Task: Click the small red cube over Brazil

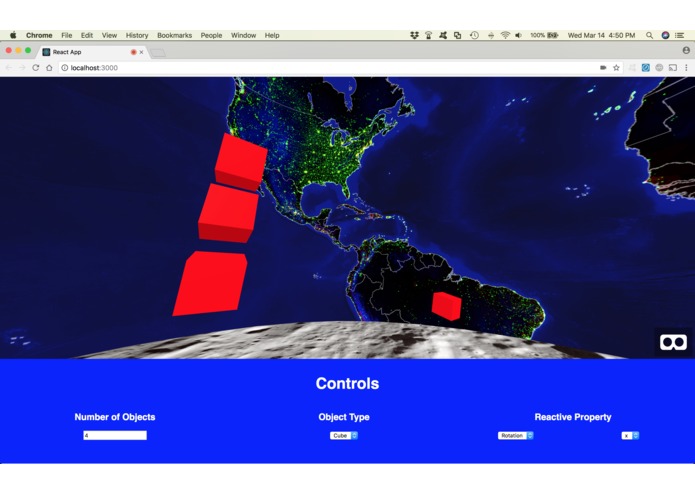Action: pos(446,306)
